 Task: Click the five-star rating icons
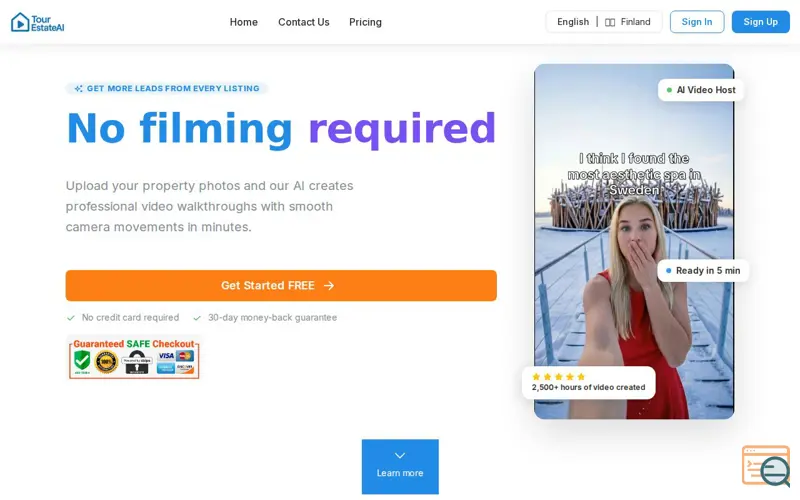[x=558, y=377]
